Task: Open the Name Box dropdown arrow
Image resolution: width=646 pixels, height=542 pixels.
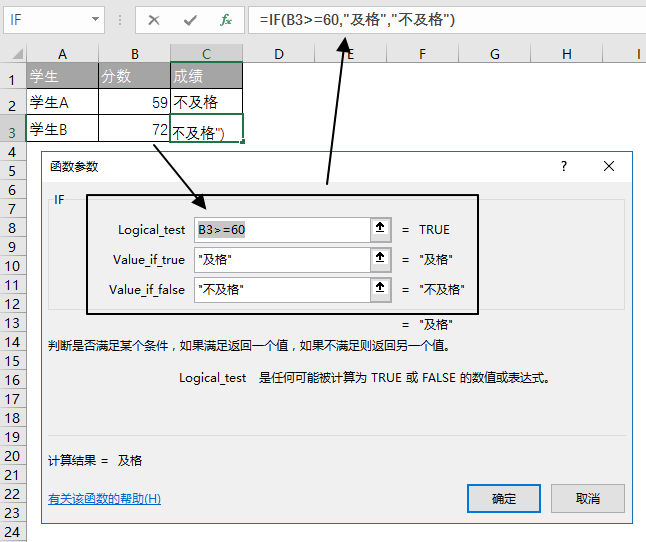Action: [x=96, y=19]
